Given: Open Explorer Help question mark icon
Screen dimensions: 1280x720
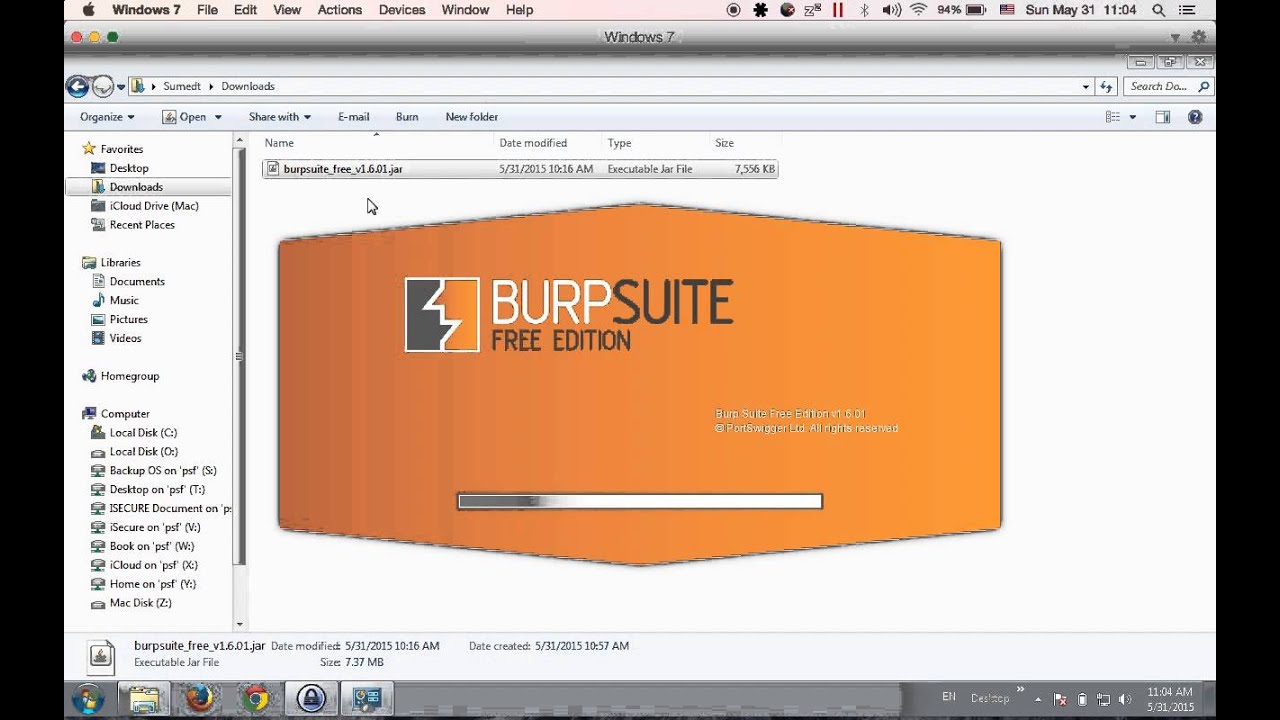Looking at the screenshot, I should [x=1195, y=117].
